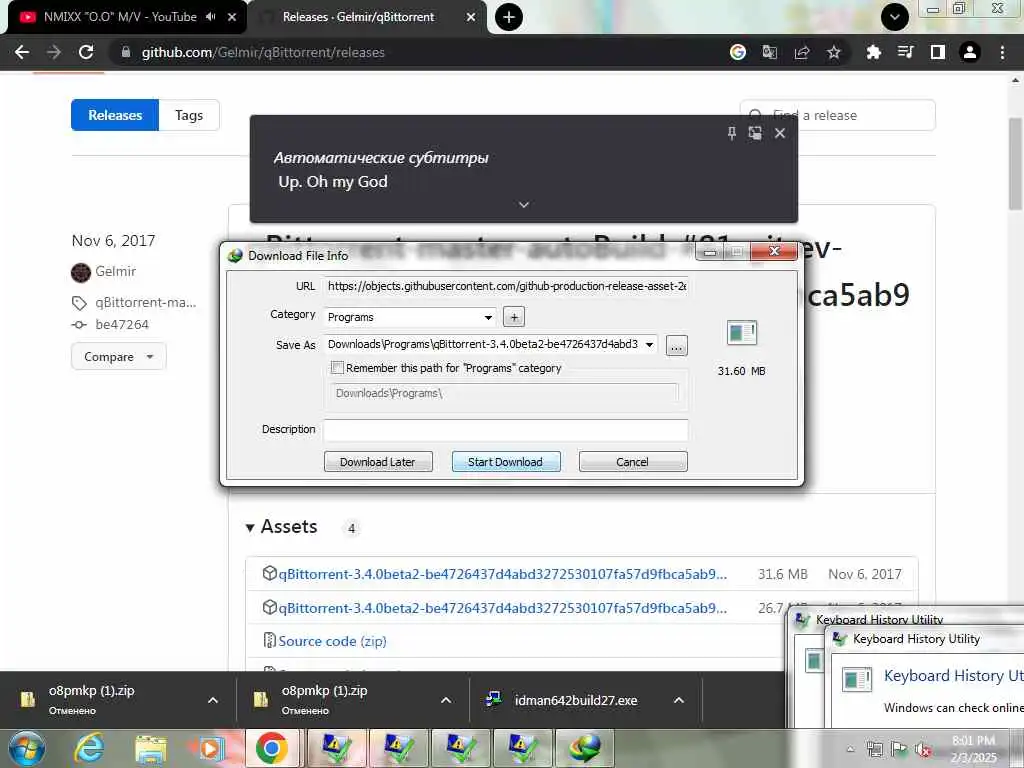Open the qBittorrent-ma... tag link
The image size is (1024, 768).
146,302
